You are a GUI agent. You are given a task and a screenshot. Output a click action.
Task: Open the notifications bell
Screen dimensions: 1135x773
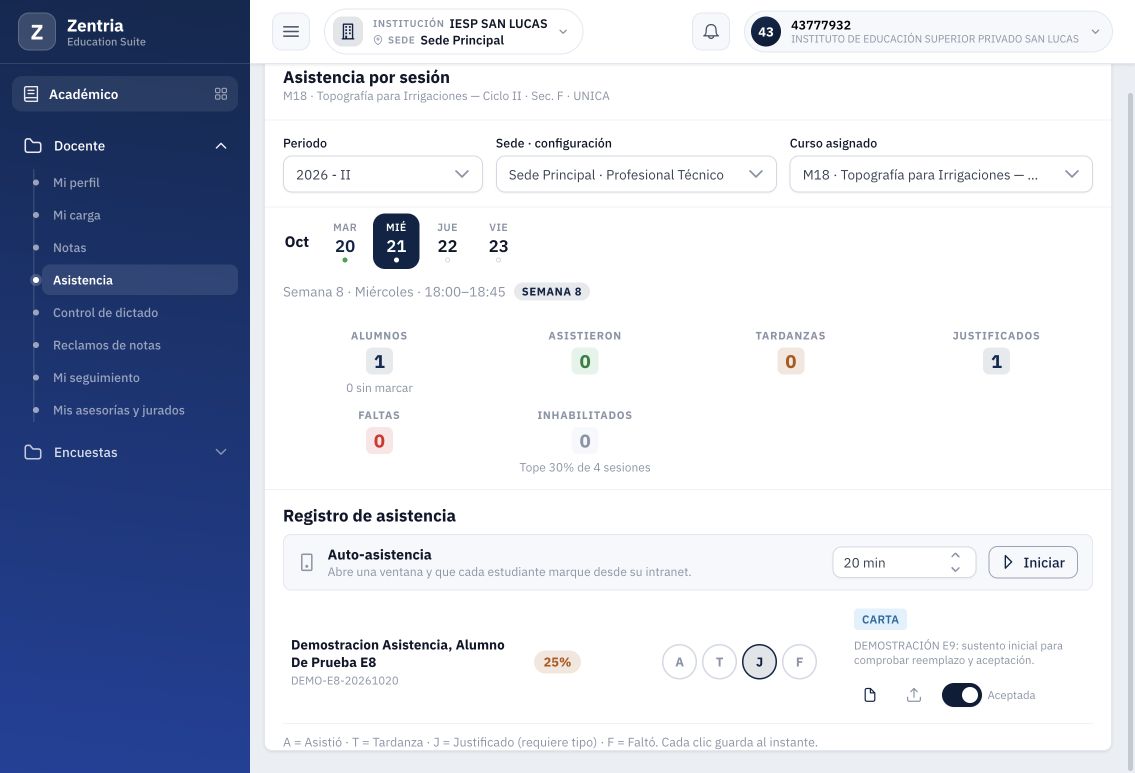coord(711,32)
